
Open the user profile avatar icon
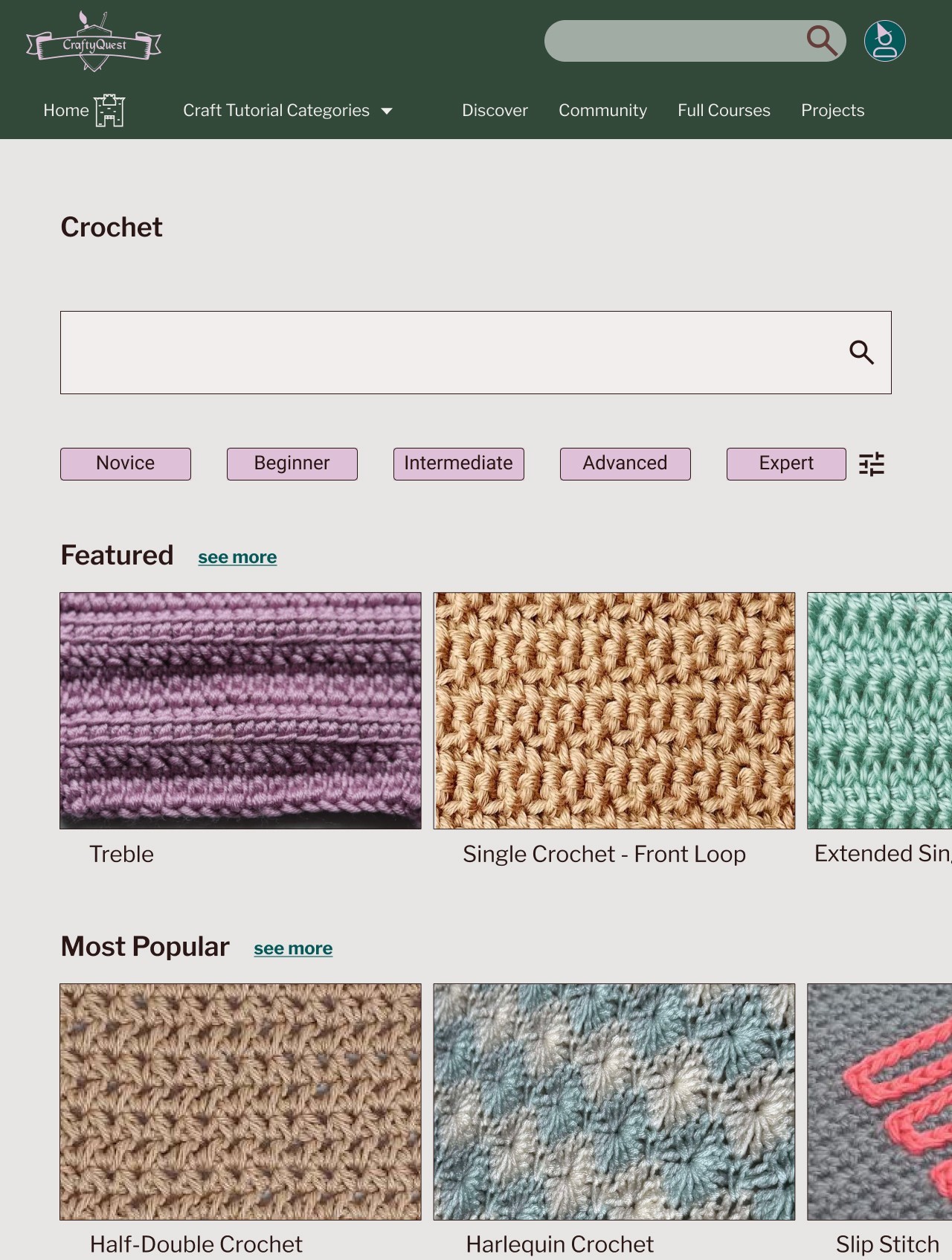click(884, 40)
